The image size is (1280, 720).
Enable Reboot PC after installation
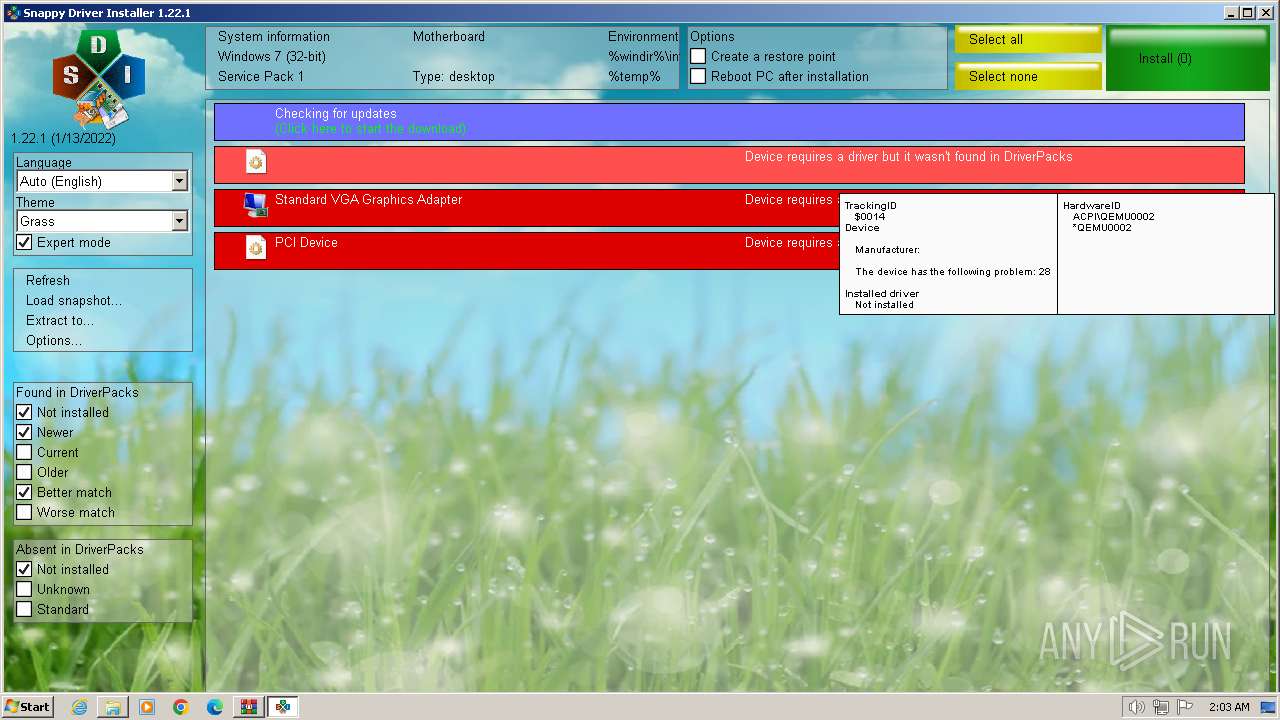699,77
